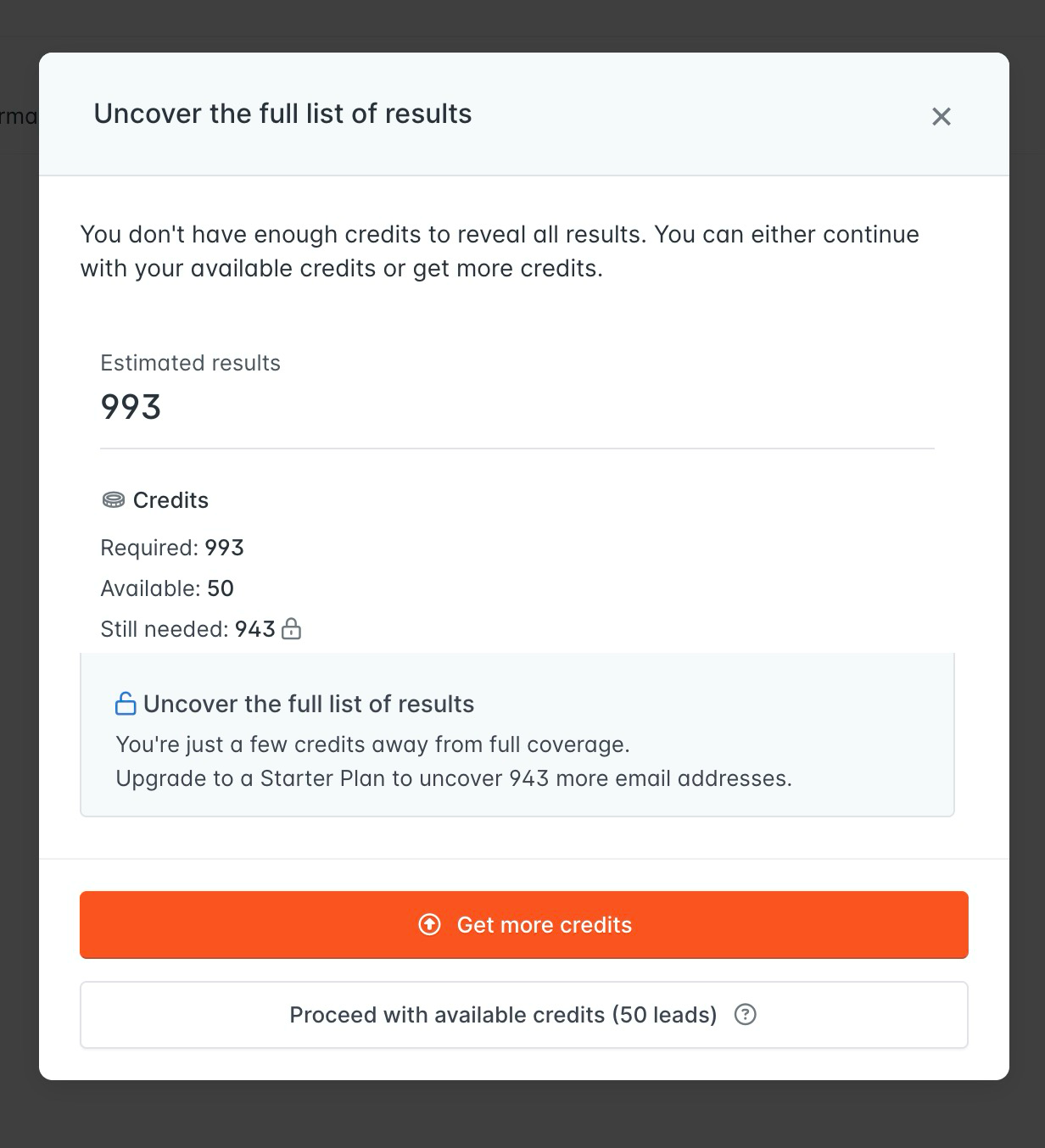Dismiss the dialog via the close control
The image size is (1045, 1148).
[x=942, y=116]
